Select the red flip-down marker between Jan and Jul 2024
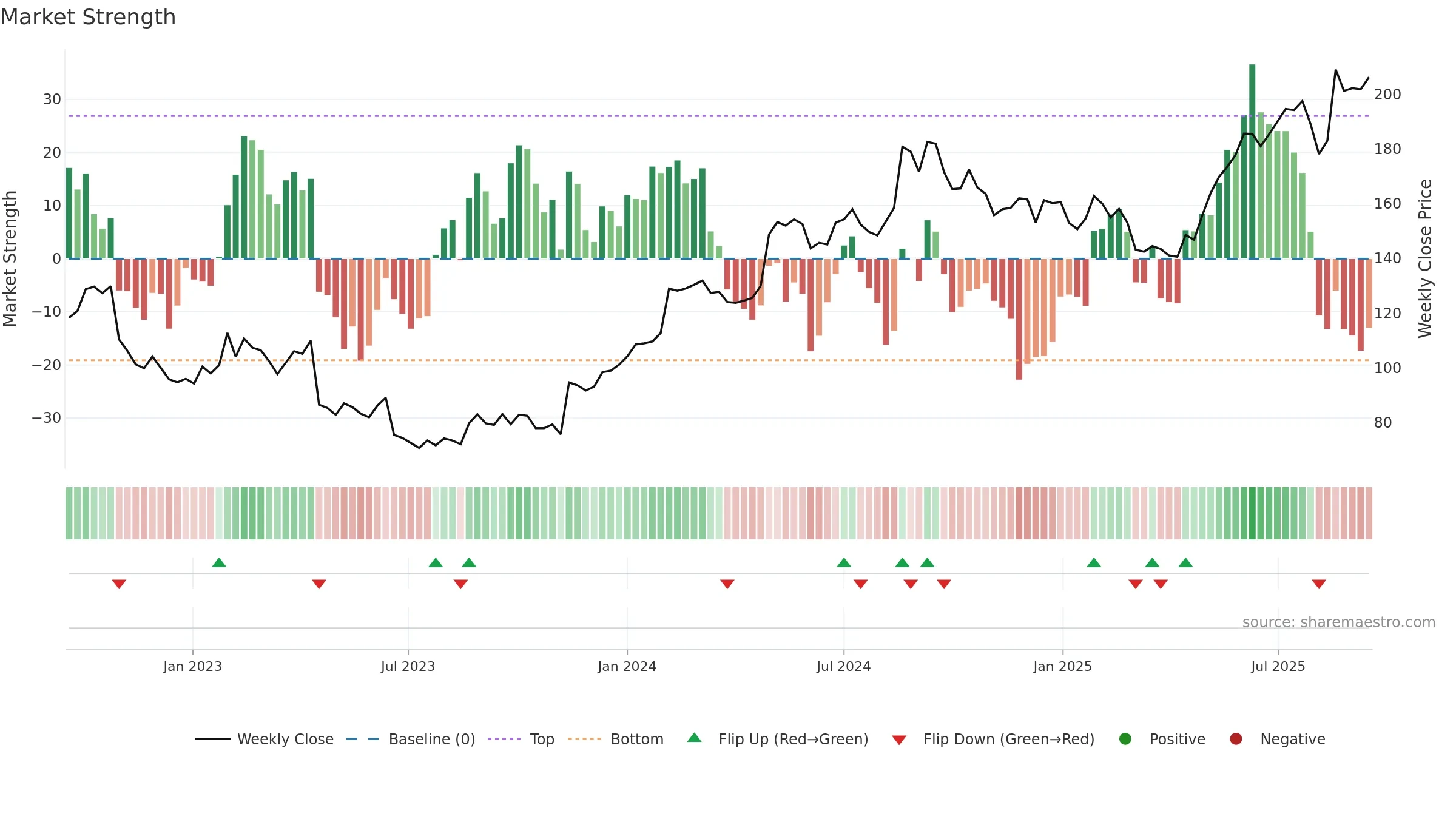This screenshot has width=1456, height=819. coord(727,584)
